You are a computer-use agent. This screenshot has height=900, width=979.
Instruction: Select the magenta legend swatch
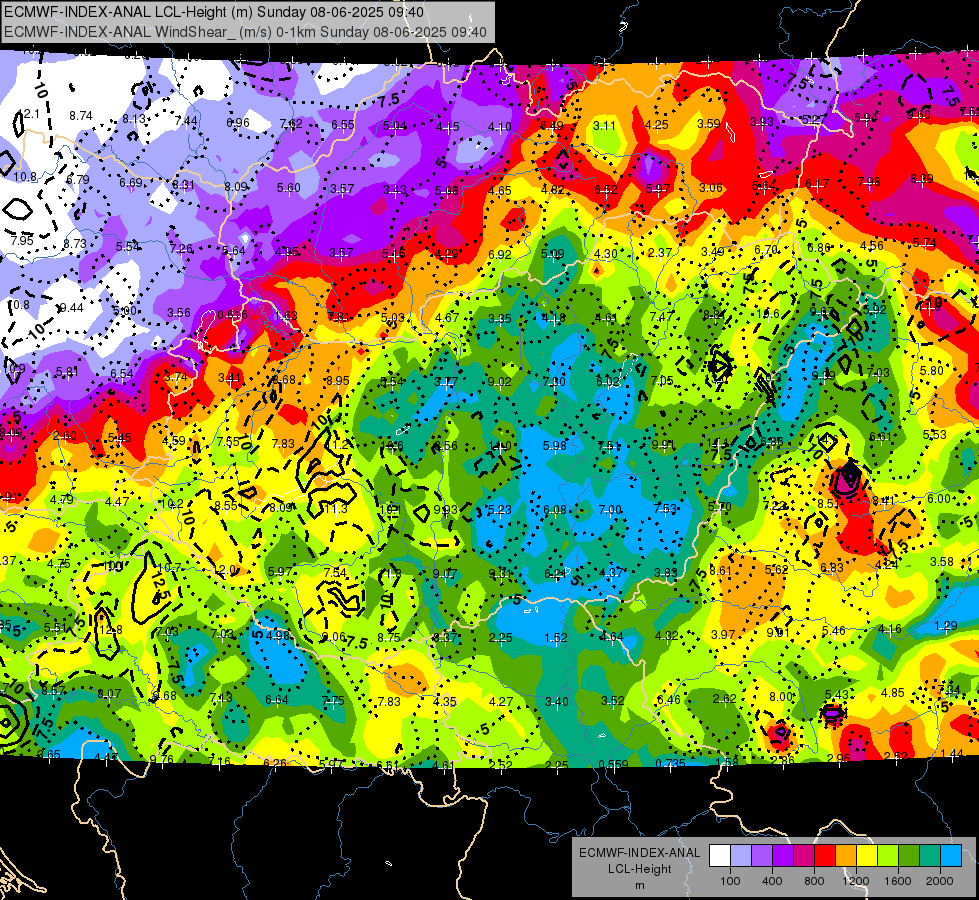pyautogui.click(x=804, y=855)
